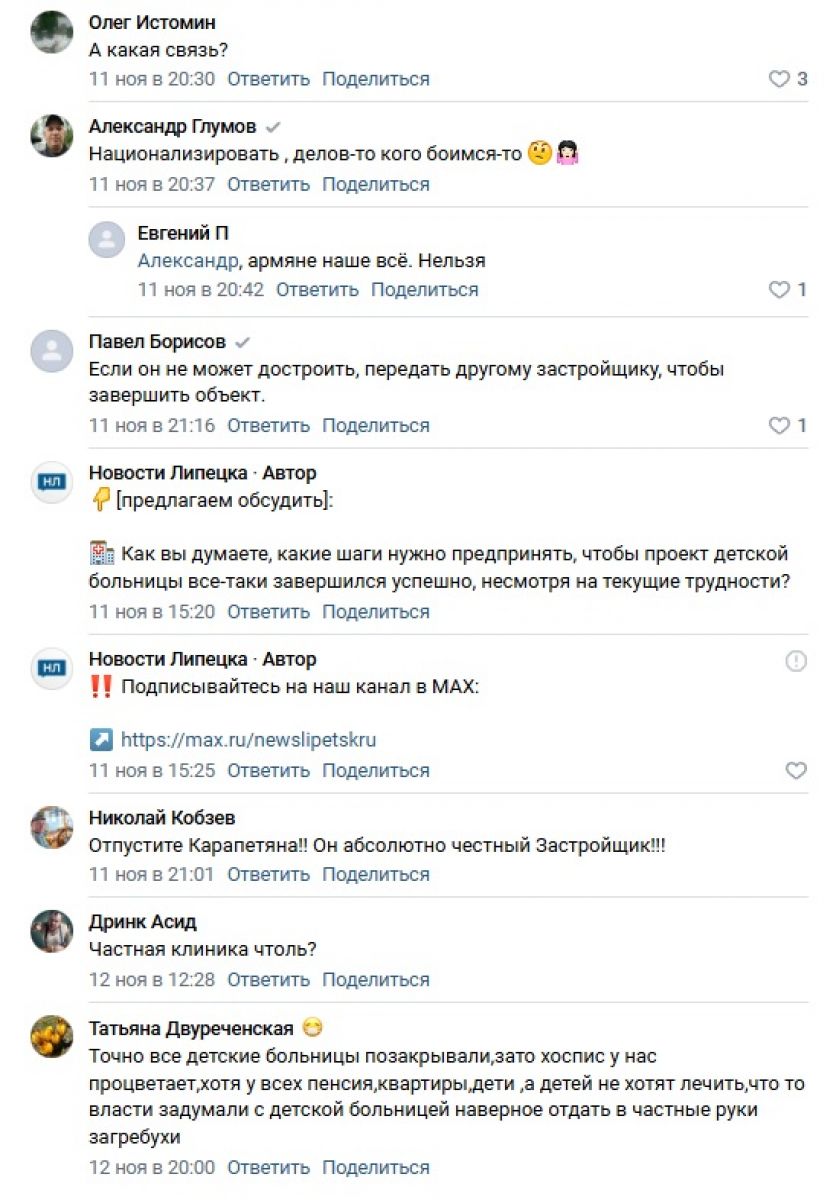Open Александр Глумов's profile picture
Viewport: 836px width, 1200px height.
tap(52, 136)
